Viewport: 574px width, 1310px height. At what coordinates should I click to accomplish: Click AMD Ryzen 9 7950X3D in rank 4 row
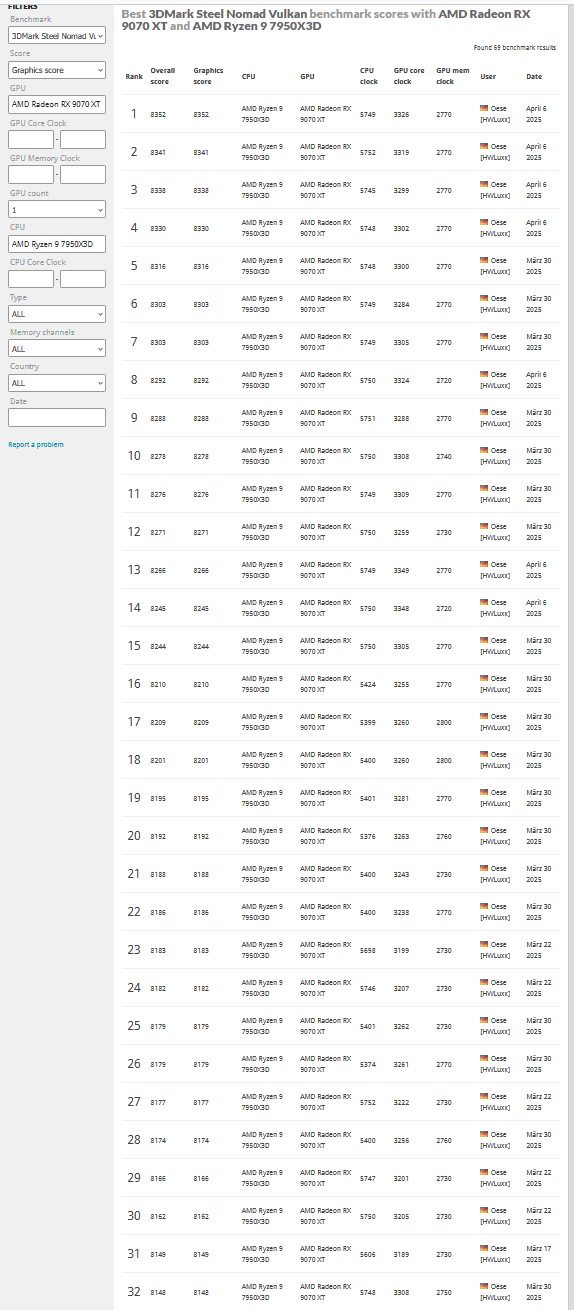click(x=262, y=228)
